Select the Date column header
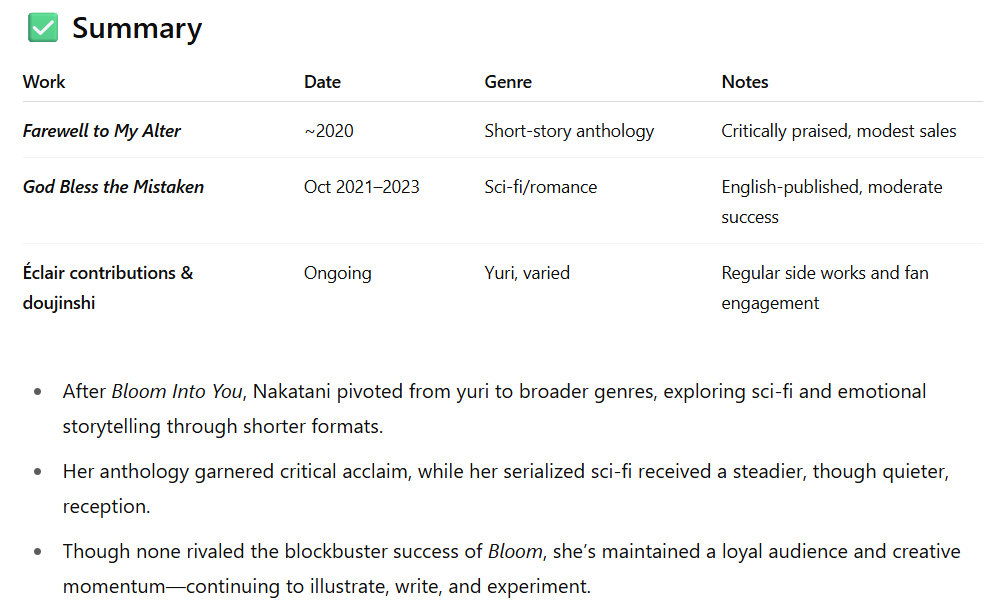989x610 pixels. (322, 82)
